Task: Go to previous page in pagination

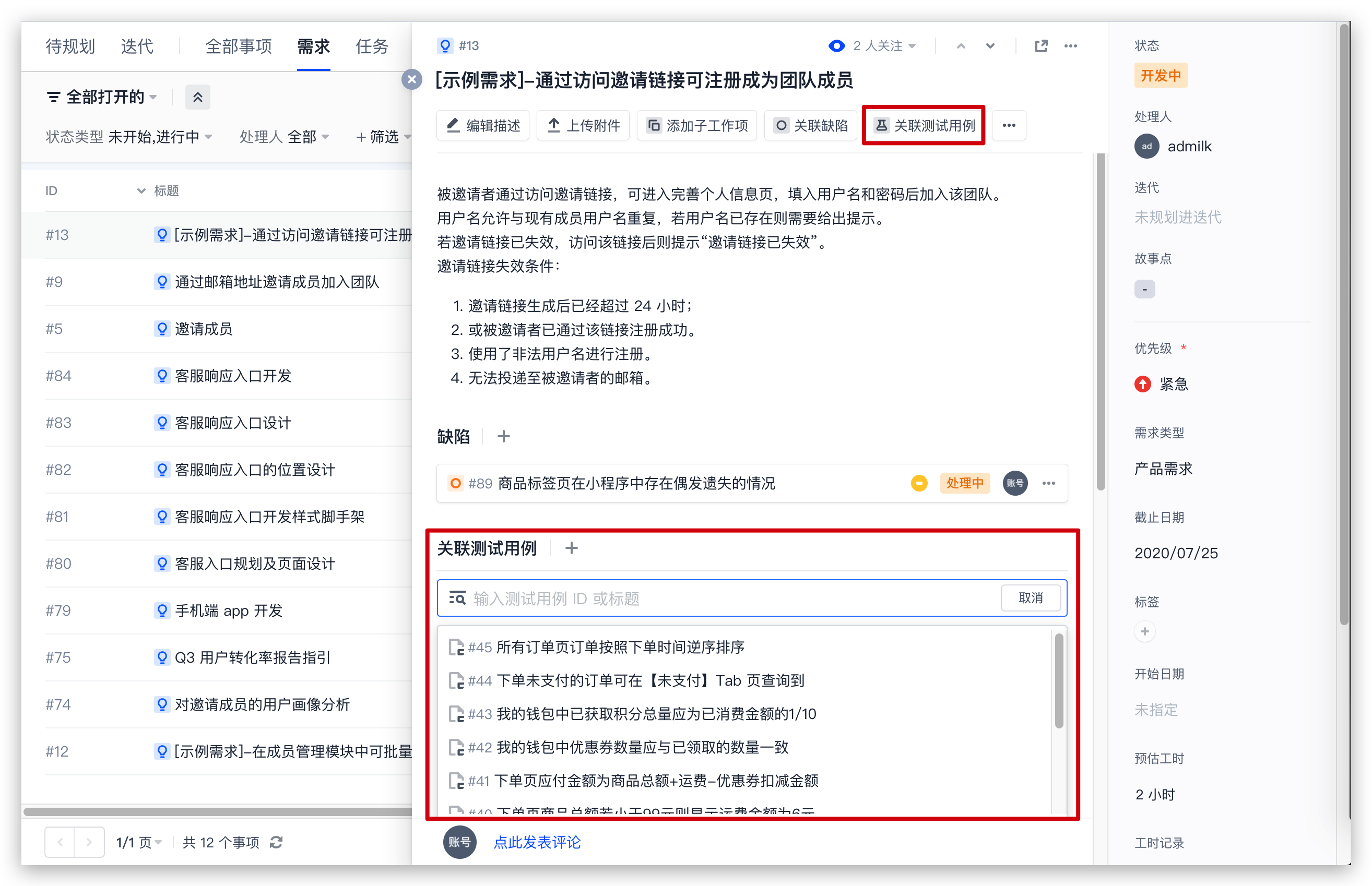Action: click(60, 842)
